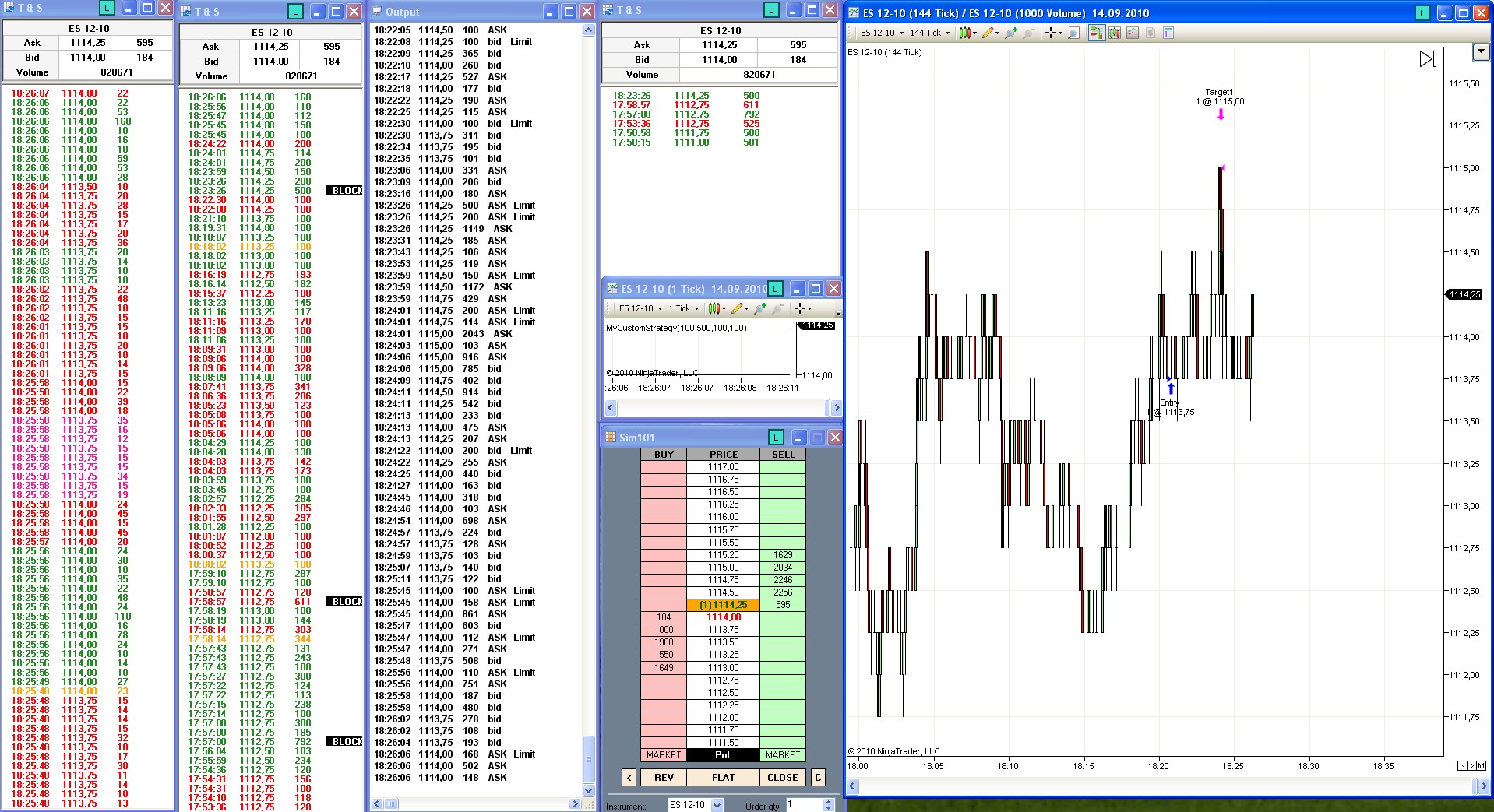
Task: Click the PRICE column header in Sim101
Action: click(x=723, y=454)
